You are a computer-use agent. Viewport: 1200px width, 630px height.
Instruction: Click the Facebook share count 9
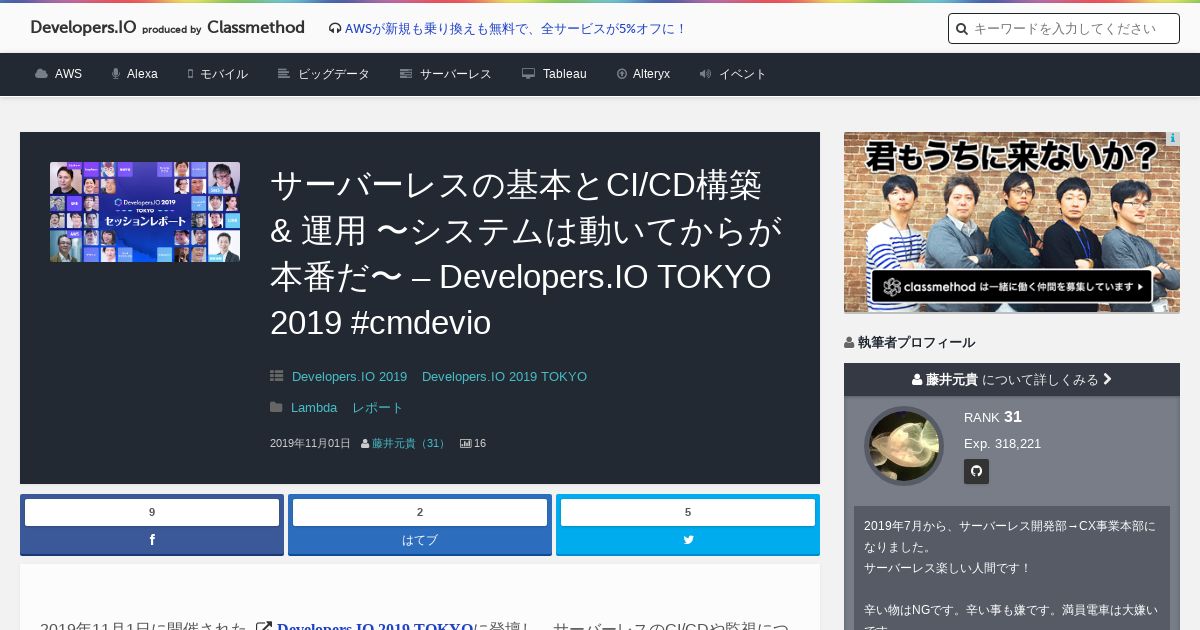(x=152, y=512)
